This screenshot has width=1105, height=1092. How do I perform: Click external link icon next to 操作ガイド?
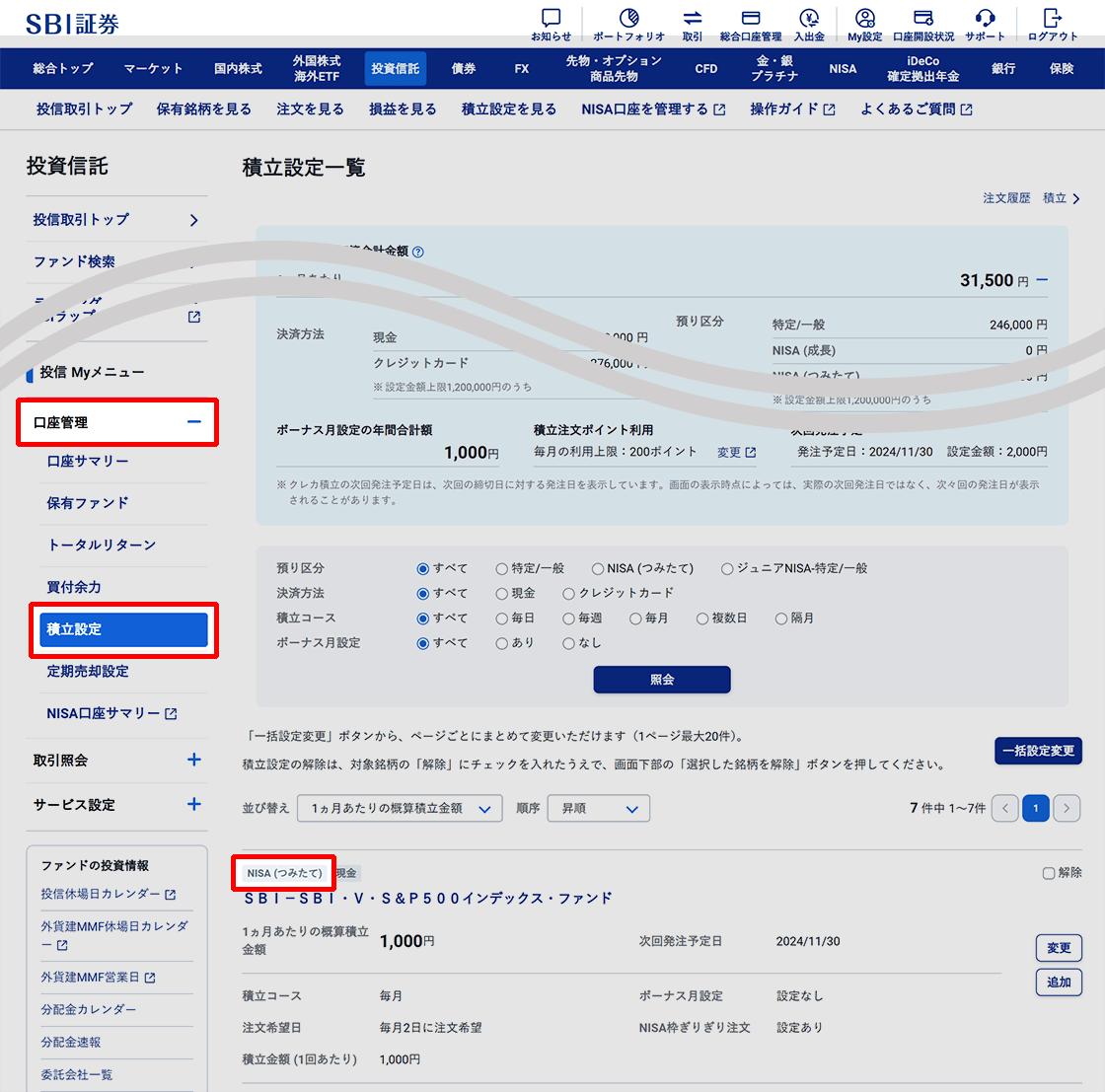(829, 109)
